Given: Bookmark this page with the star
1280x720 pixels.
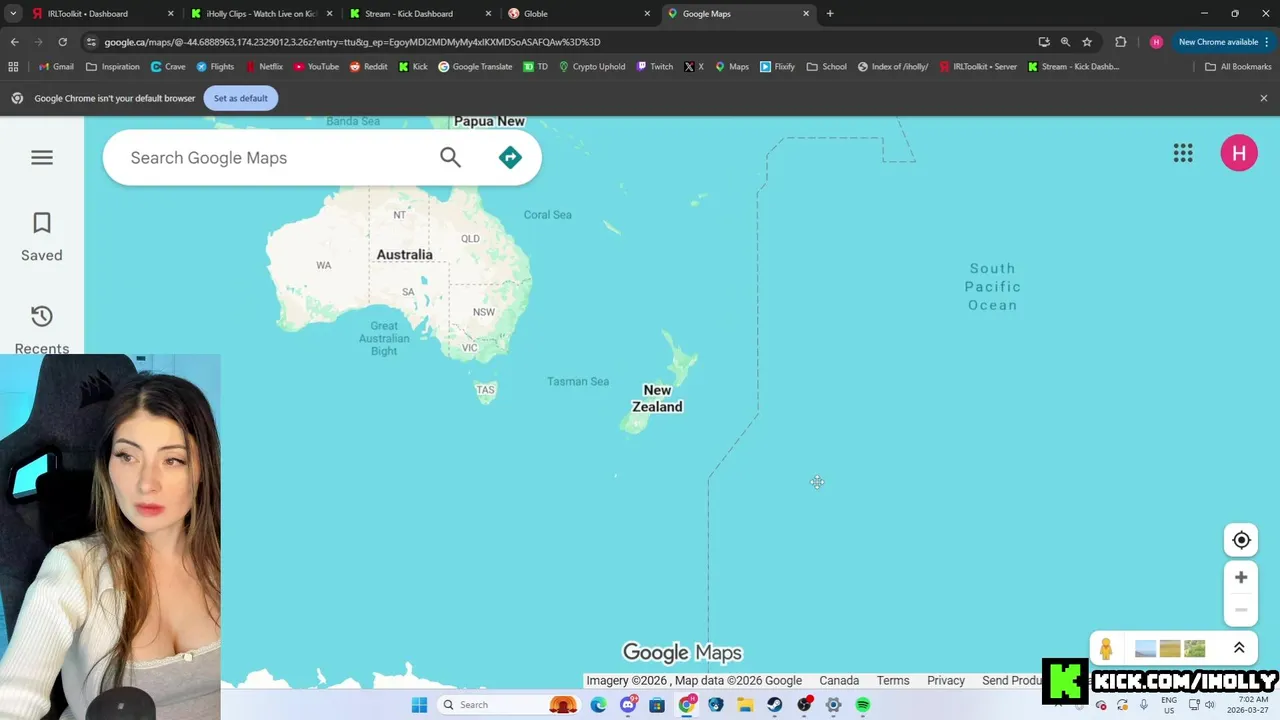Looking at the screenshot, I should (1087, 42).
